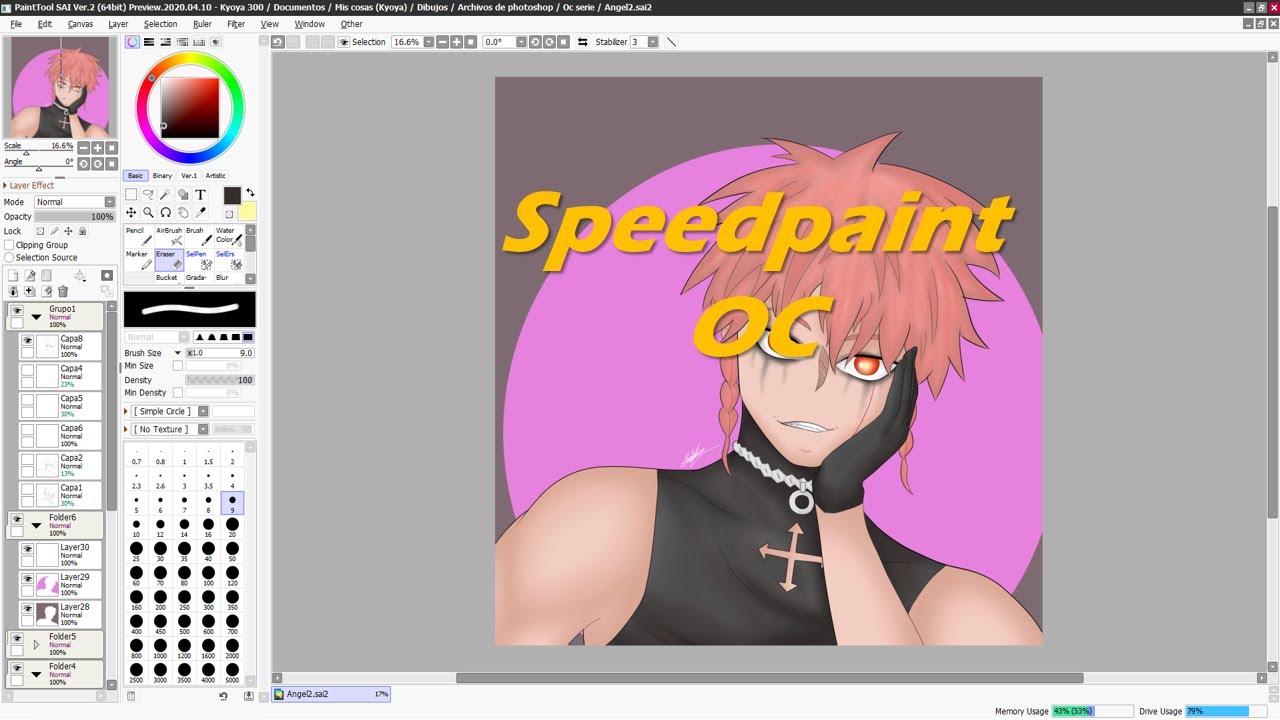The width and height of the screenshot is (1280, 720).
Task: Select the Rotate view tool
Action: (166, 212)
